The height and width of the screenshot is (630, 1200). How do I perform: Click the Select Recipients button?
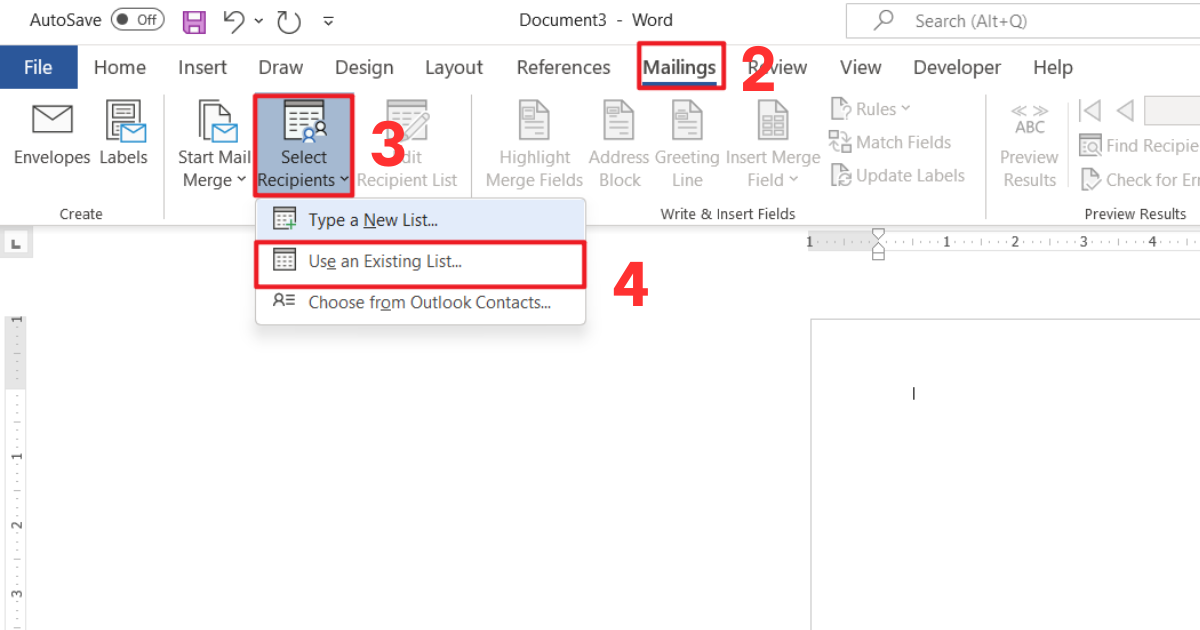[x=303, y=145]
